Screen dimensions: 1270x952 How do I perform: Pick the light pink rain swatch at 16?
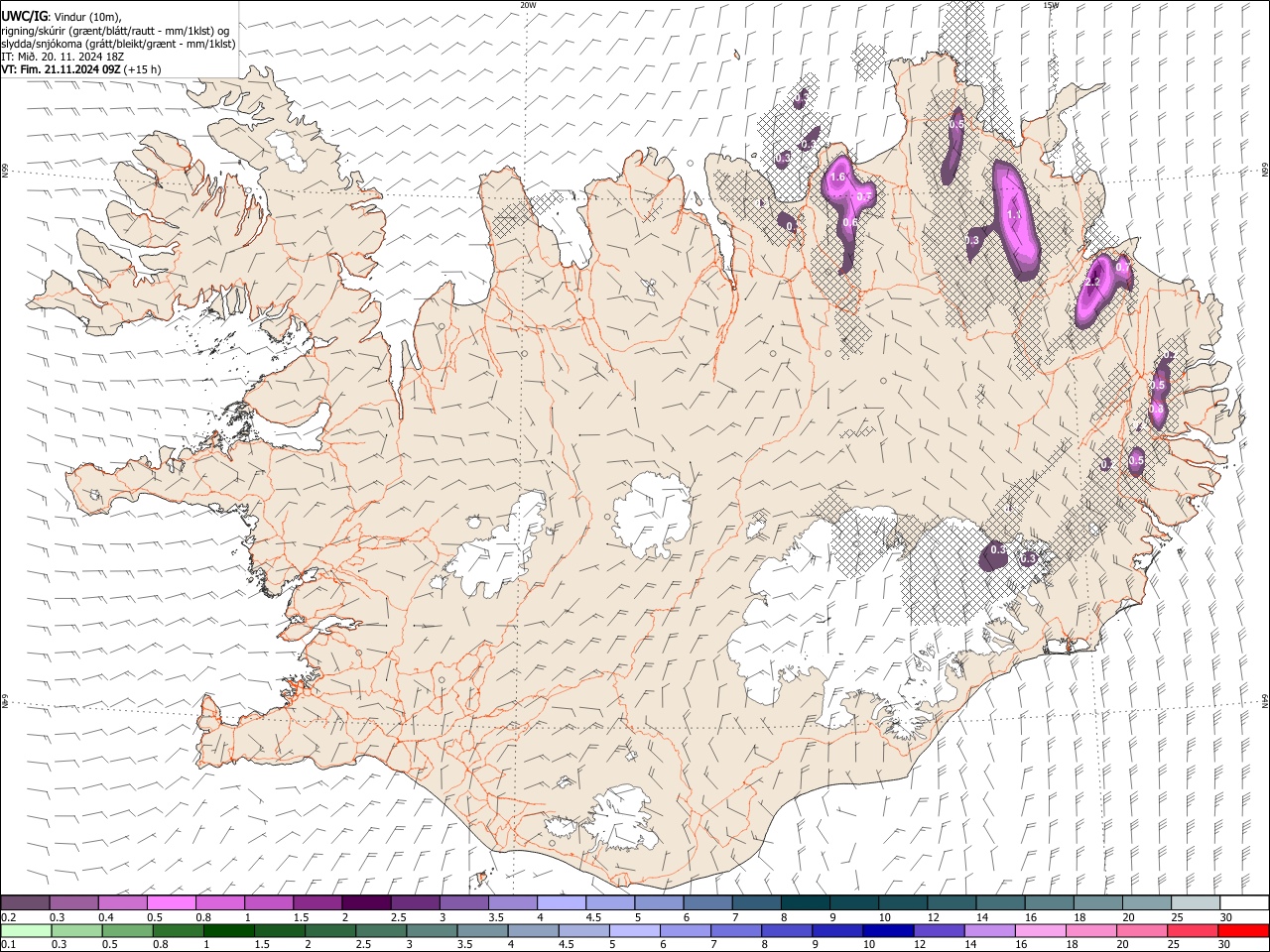tap(1039, 930)
